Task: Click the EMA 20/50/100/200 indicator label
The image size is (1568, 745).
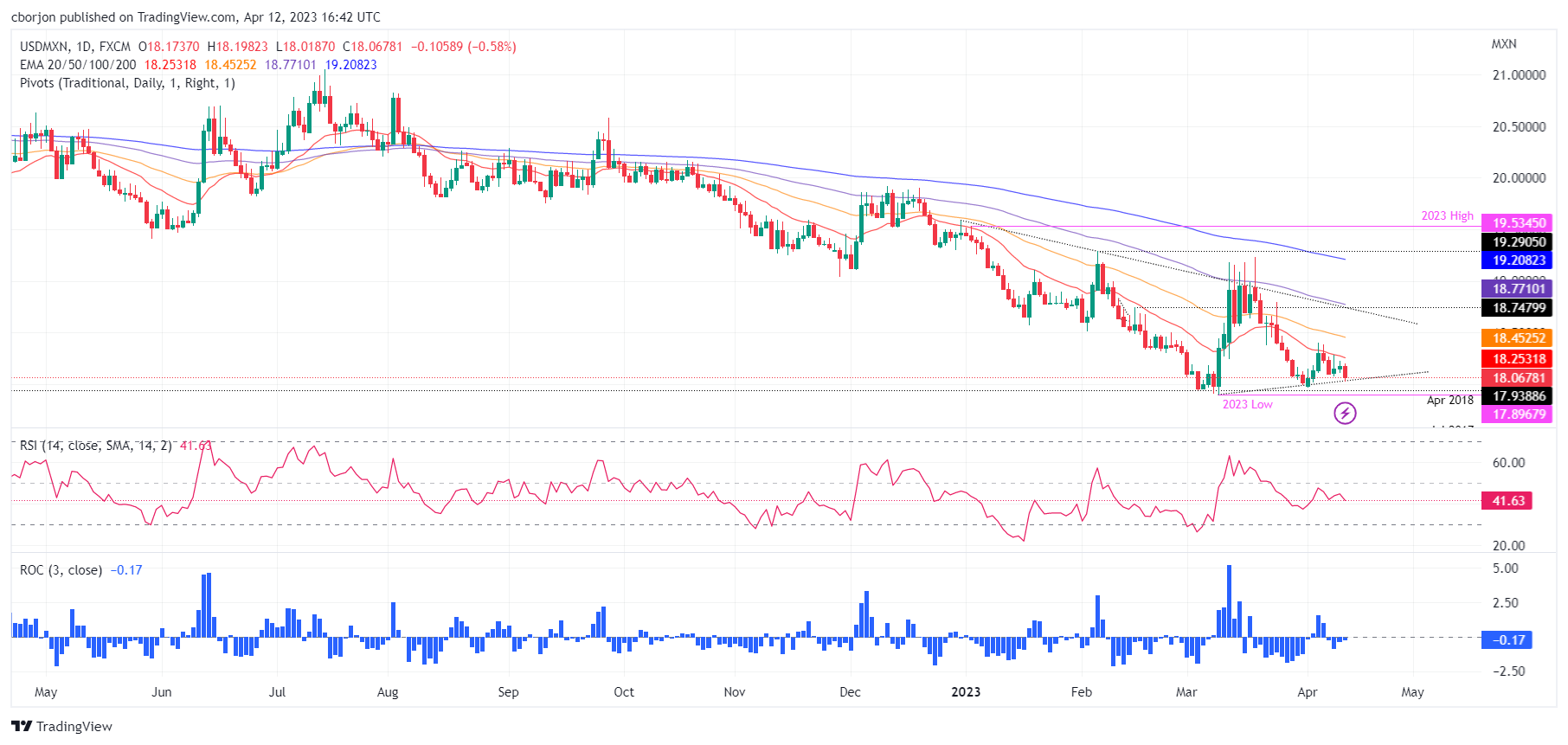Action: click(x=78, y=65)
